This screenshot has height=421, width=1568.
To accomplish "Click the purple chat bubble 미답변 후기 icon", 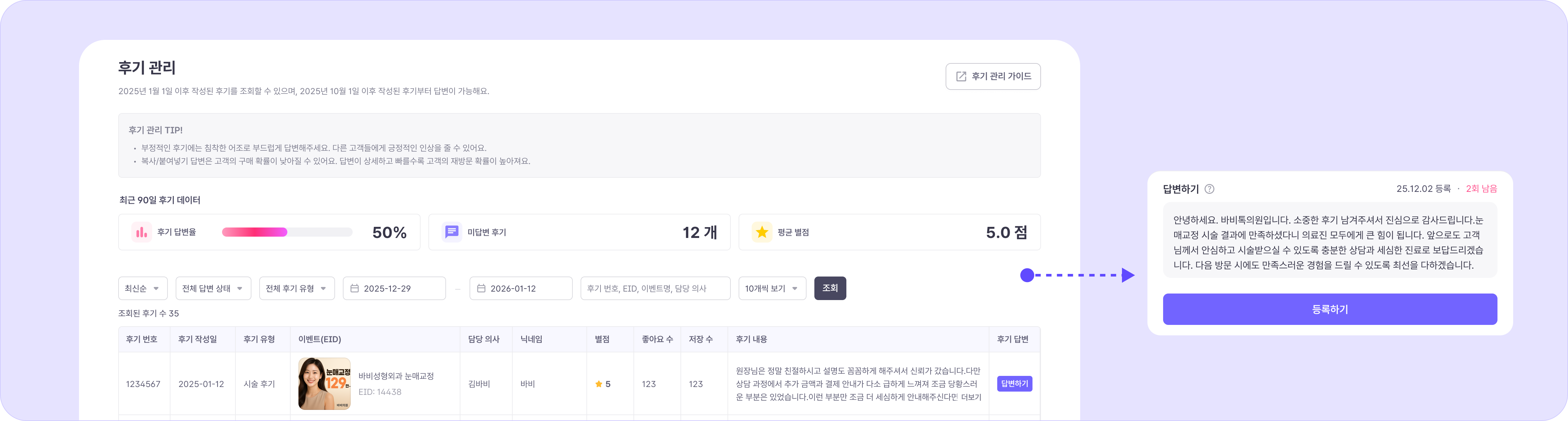I will [x=452, y=232].
